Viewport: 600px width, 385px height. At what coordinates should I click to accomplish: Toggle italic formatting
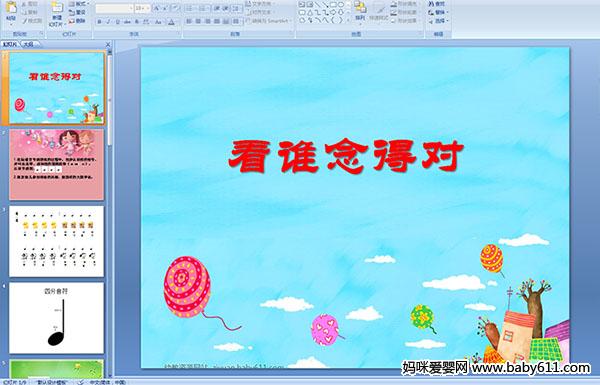[108, 22]
